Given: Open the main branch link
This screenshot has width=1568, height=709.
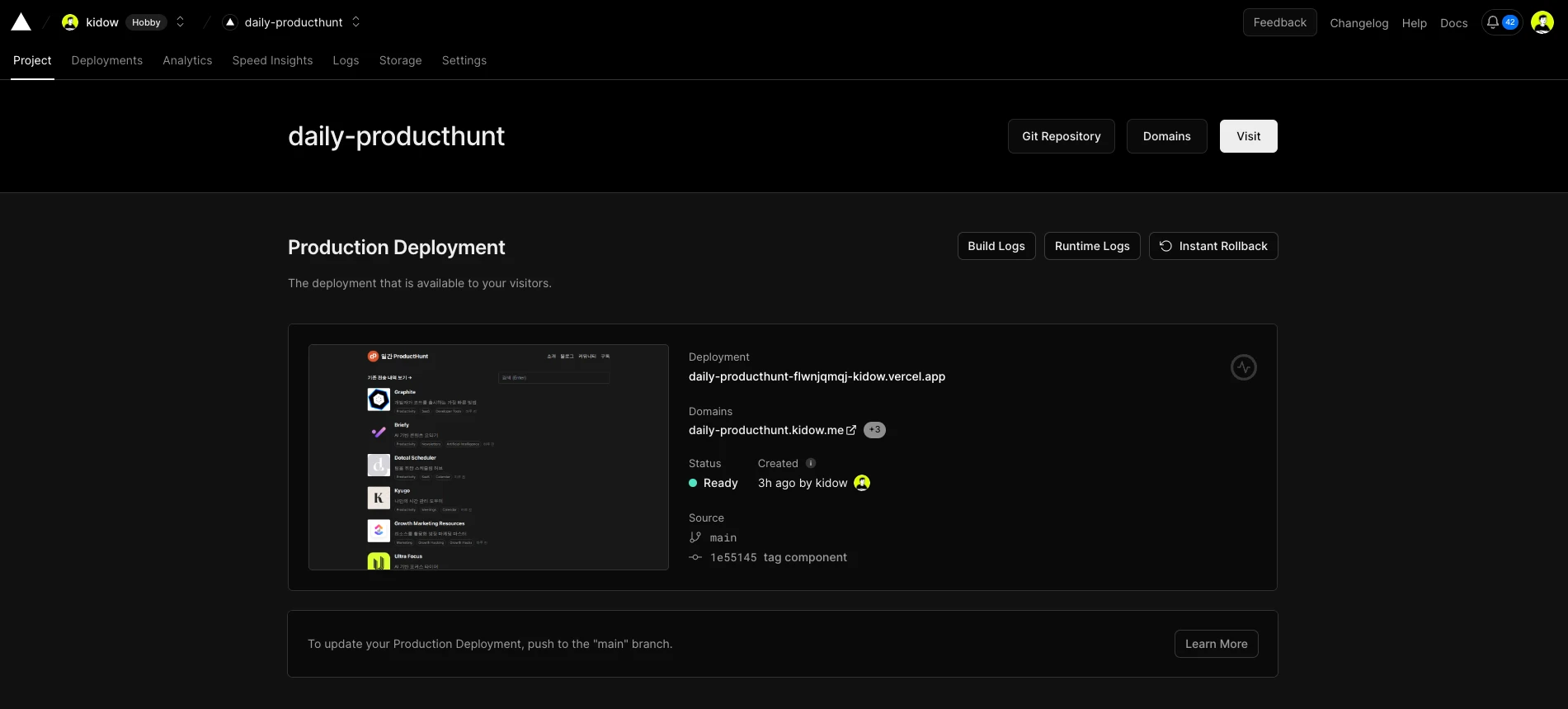Looking at the screenshot, I should tap(723, 538).
